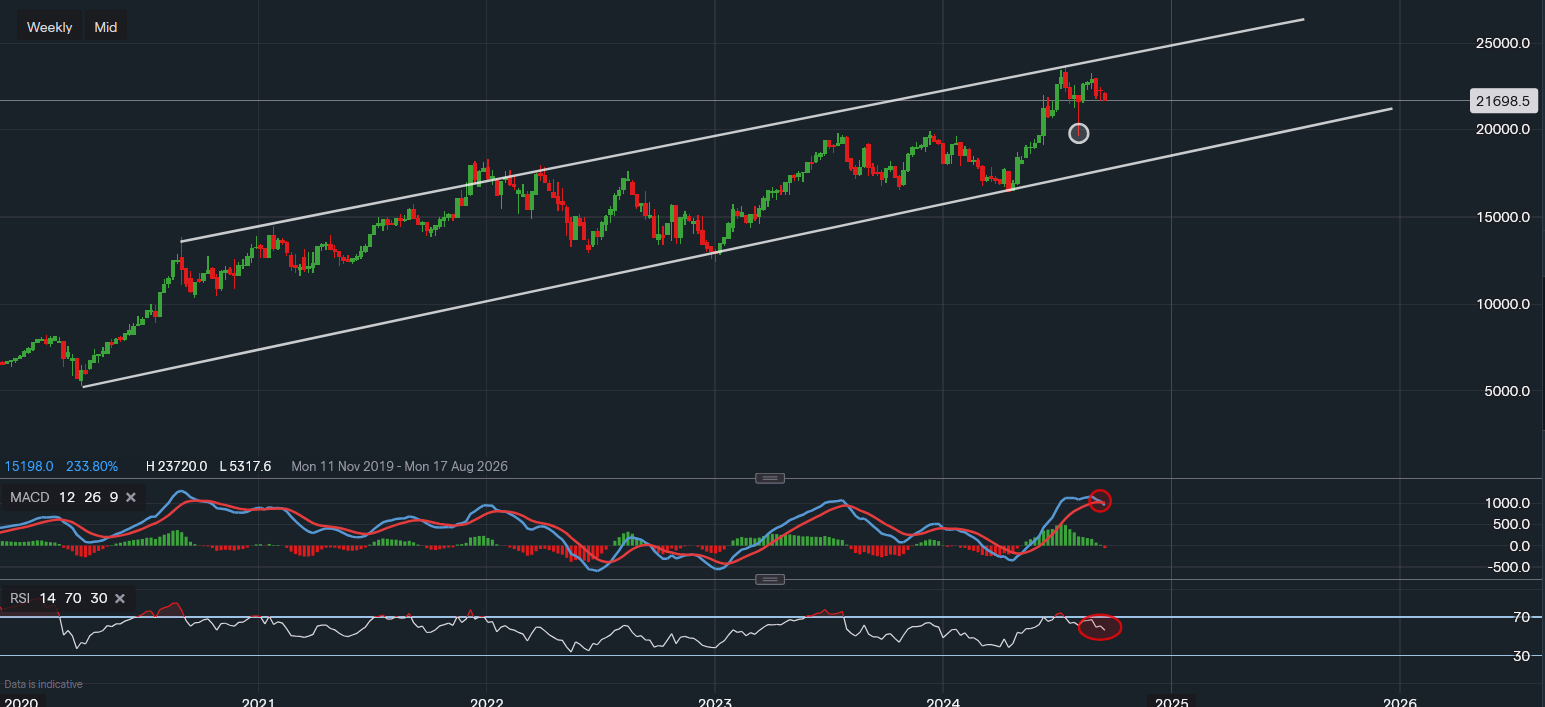The width and height of the screenshot is (1545, 707).
Task: Click the current price tag 21698.5
Action: (x=1503, y=101)
